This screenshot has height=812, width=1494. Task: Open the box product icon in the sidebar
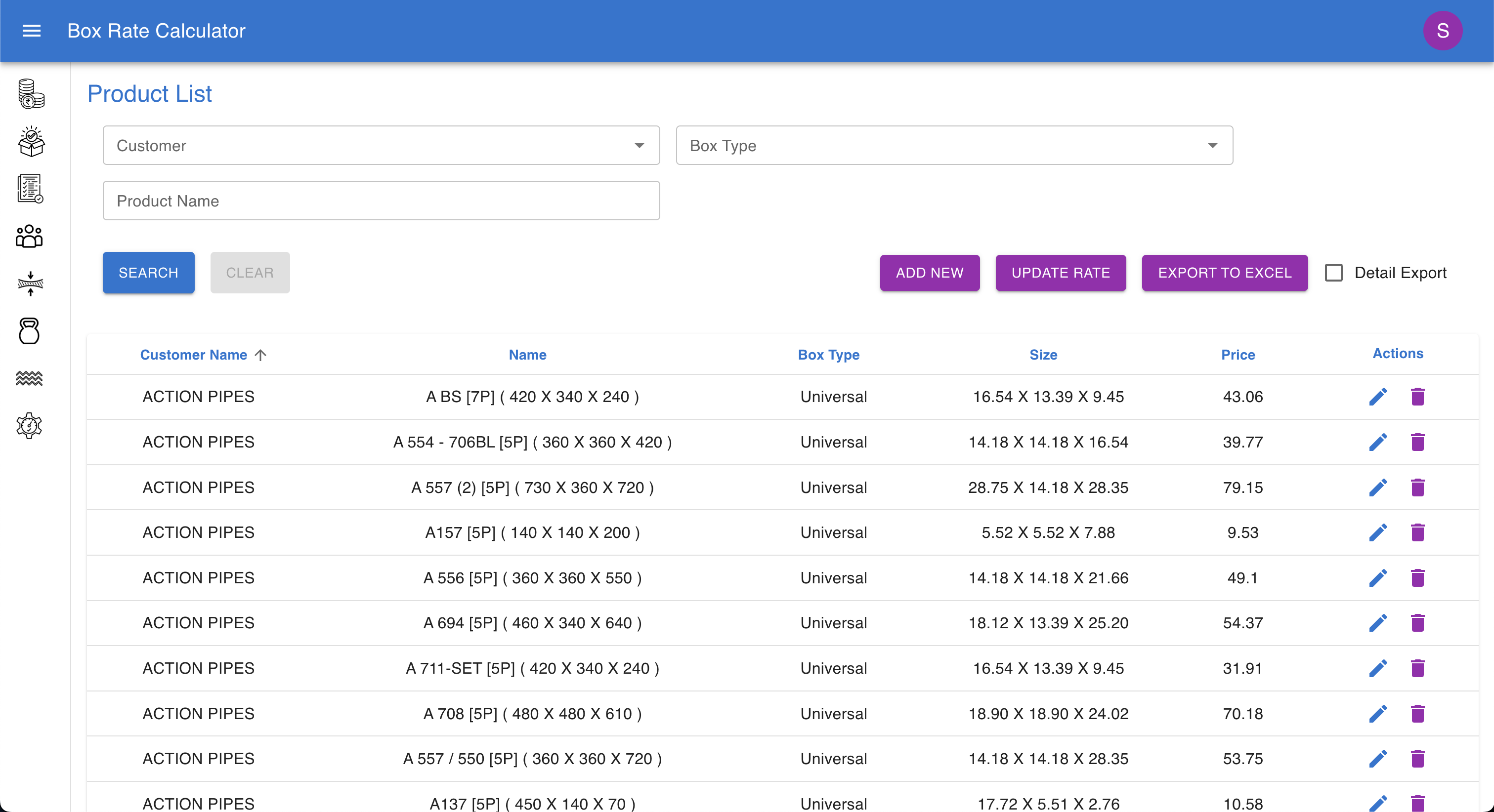point(30,141)
